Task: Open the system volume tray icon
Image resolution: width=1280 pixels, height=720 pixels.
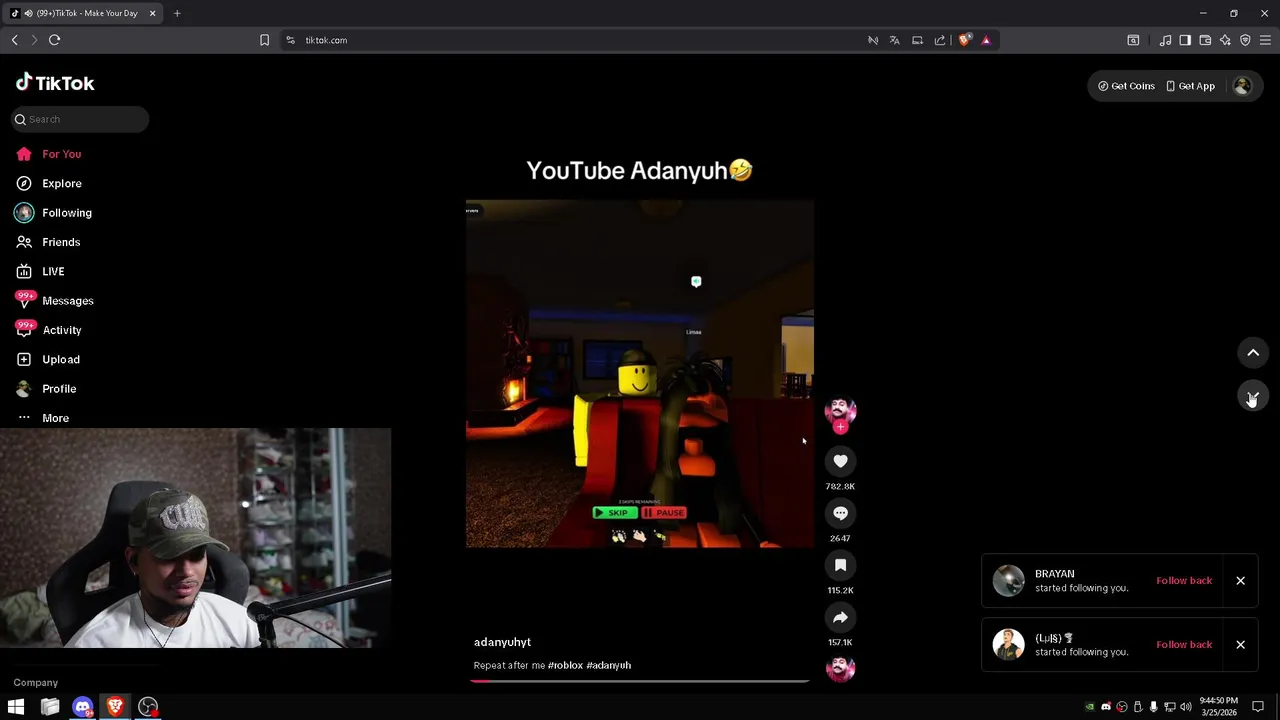Action: pyautogui.click(x=1186, y=707)
